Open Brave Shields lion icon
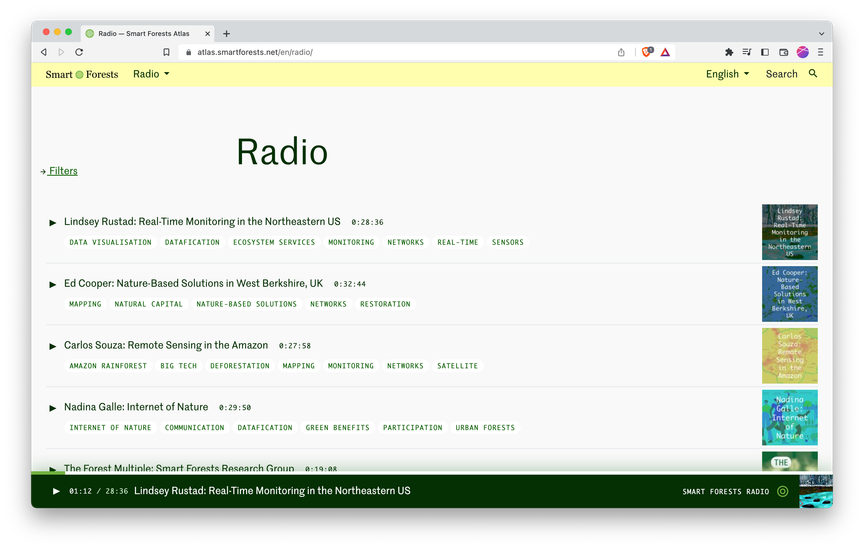This screenshot has width=864, height=549. click(x=647, y=52)
